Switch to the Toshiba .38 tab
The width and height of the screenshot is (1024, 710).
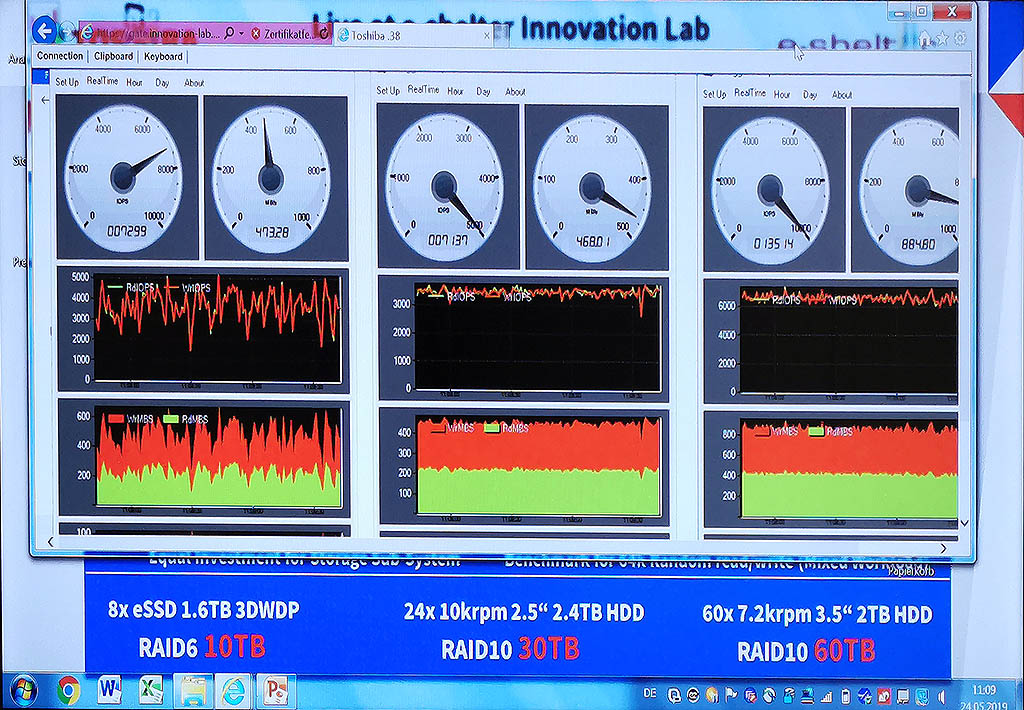click(412, 35)
